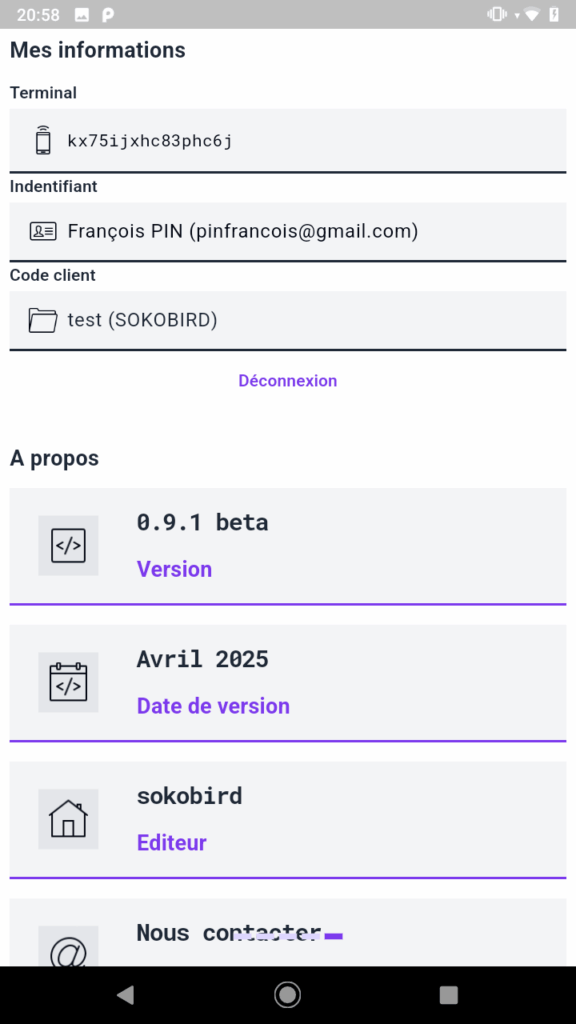Viewport: 576px width, 1024px height.
Task: Tap the Déconnexion link
Action: point(288,381)
